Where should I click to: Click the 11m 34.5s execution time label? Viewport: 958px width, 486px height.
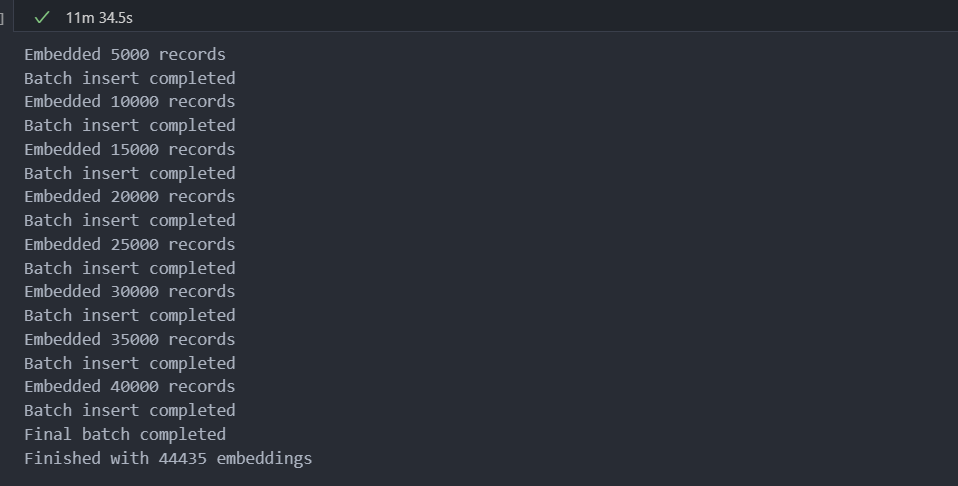(x=99, y=18)
